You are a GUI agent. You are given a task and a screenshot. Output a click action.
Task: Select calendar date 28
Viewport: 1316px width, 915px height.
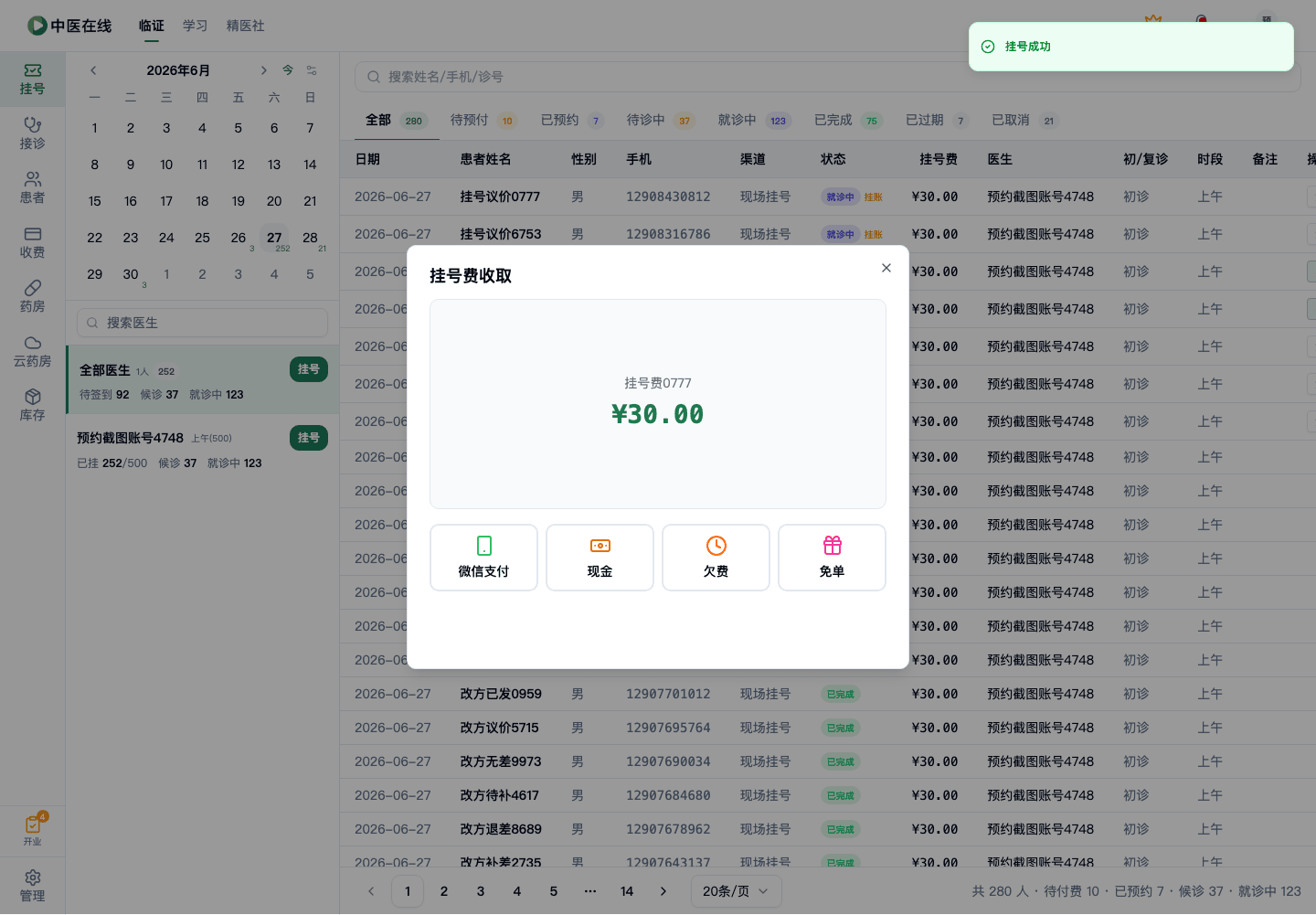point(310,239)
